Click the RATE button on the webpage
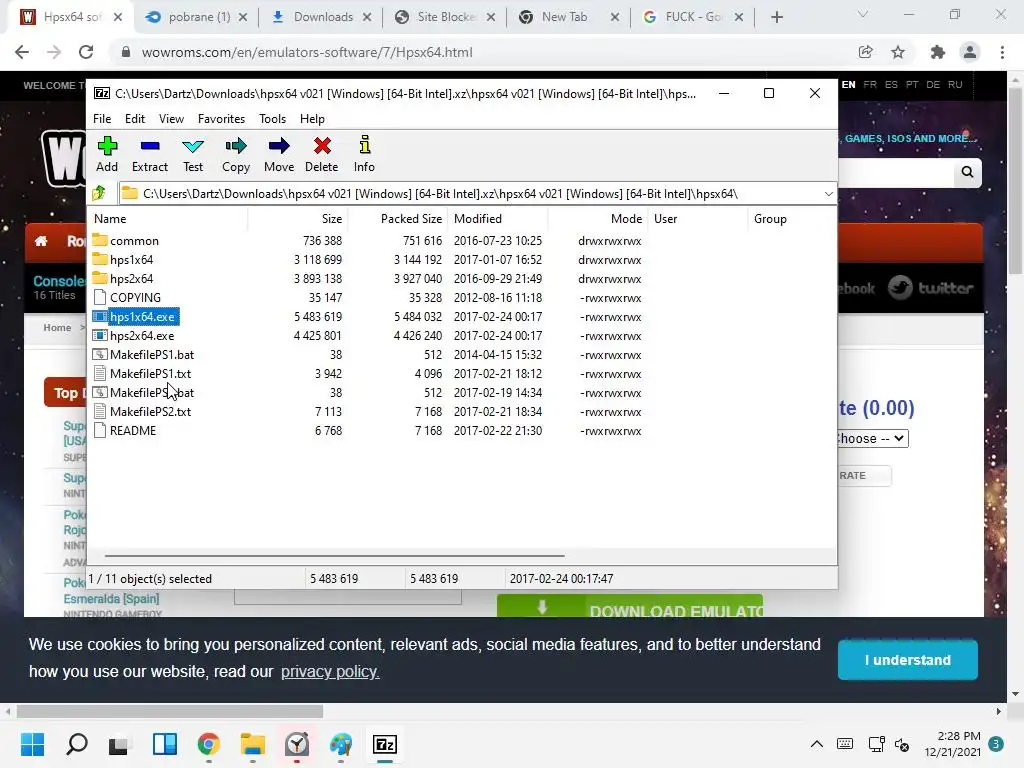Image resolution: width=1024 pixels, height=768 pixels. point(864,475)
